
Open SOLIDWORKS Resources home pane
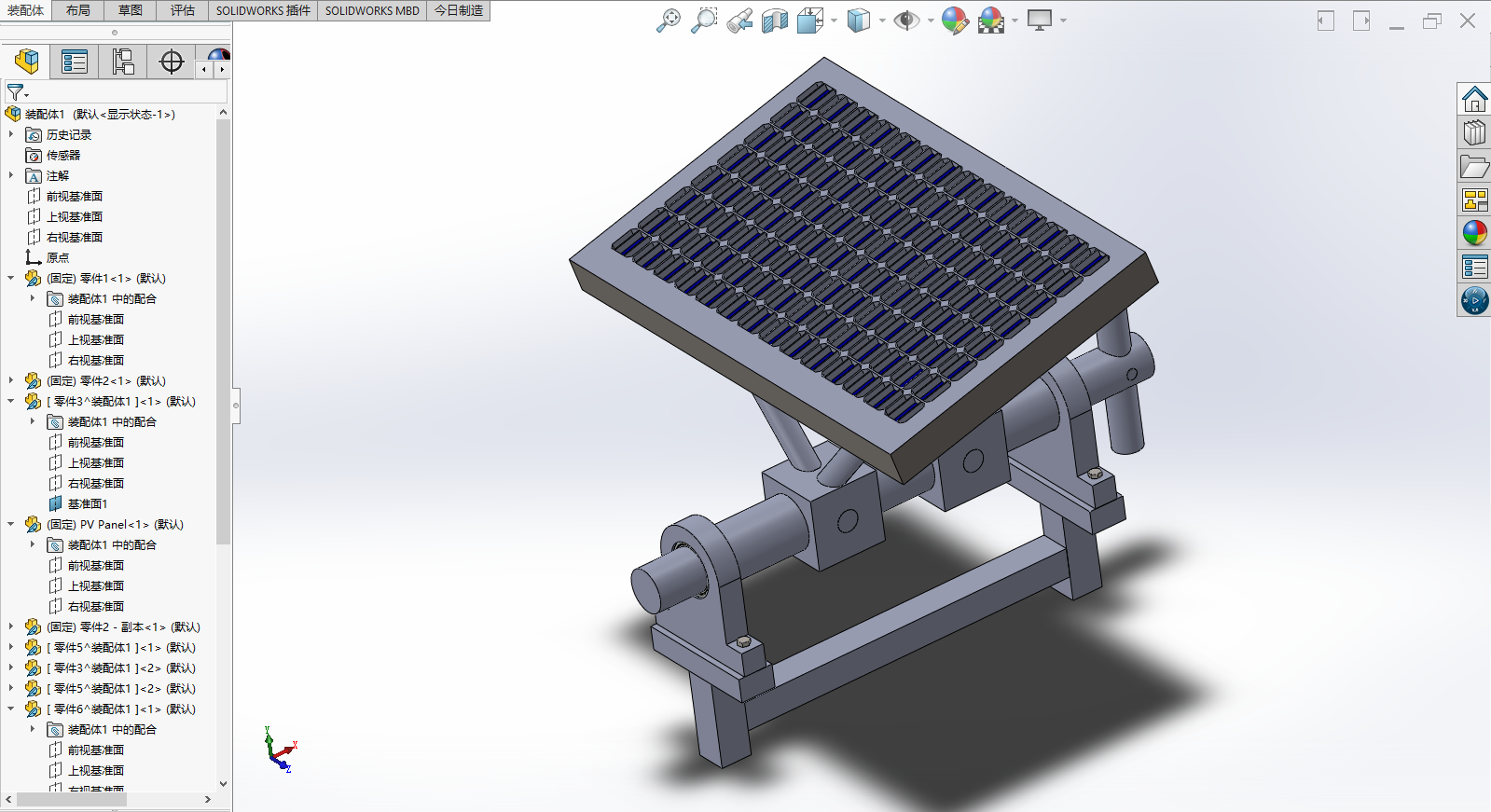tap(1474, 99)
